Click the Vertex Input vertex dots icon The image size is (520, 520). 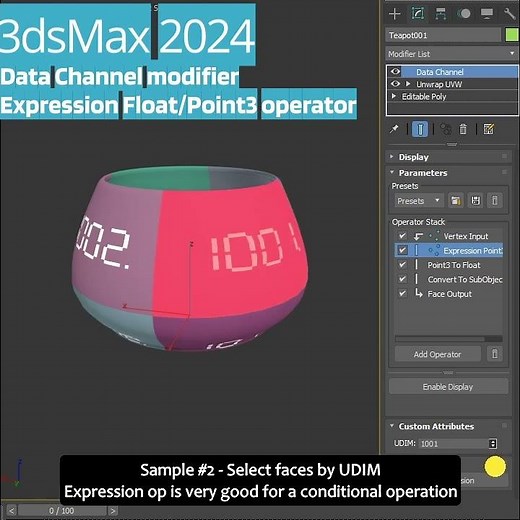(x=434, y=236)
